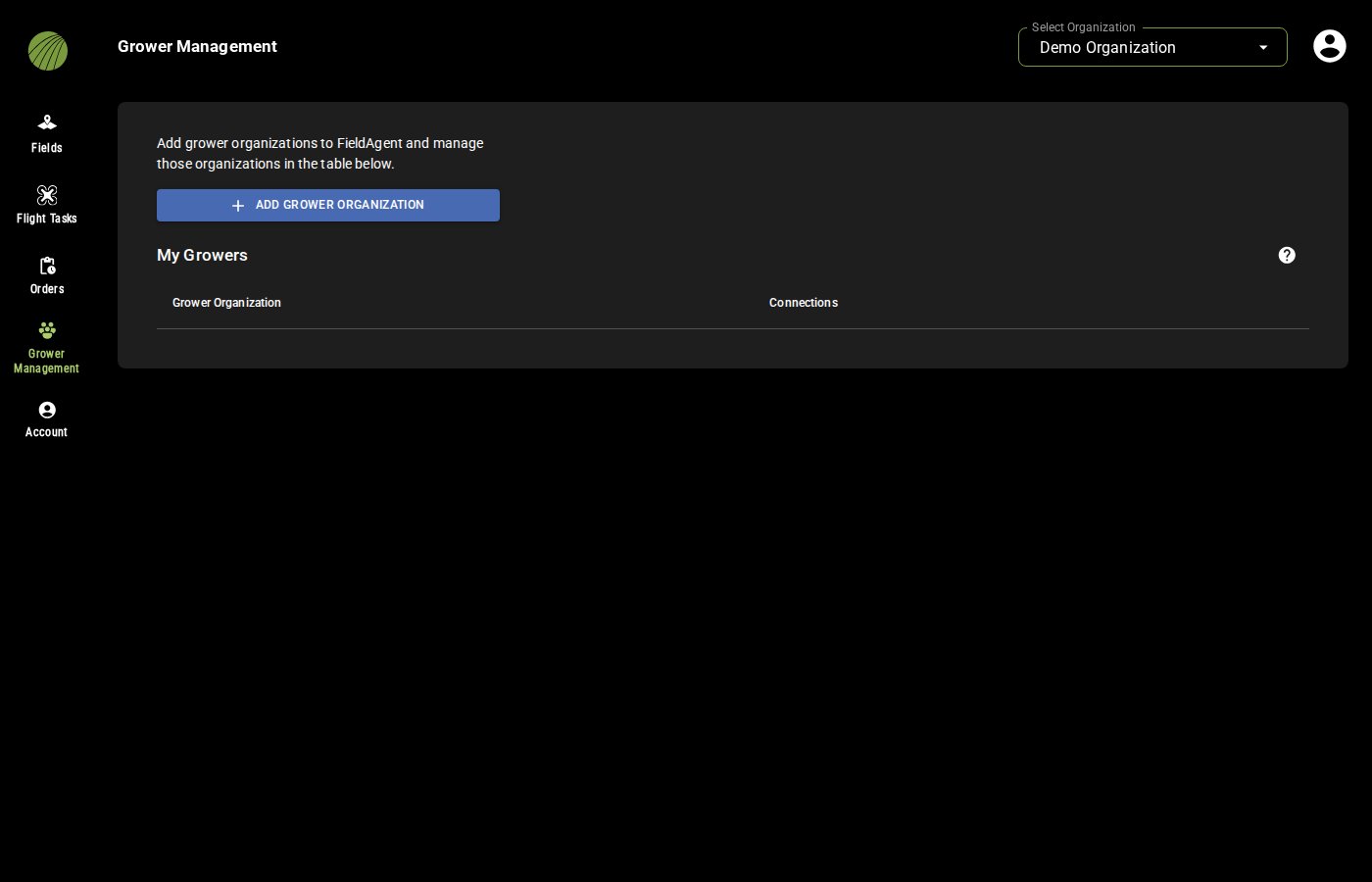Open the Orders clipboard icon
This screenshot has height=882, width=1372.
pyautogui.click(x=47, y=266)
